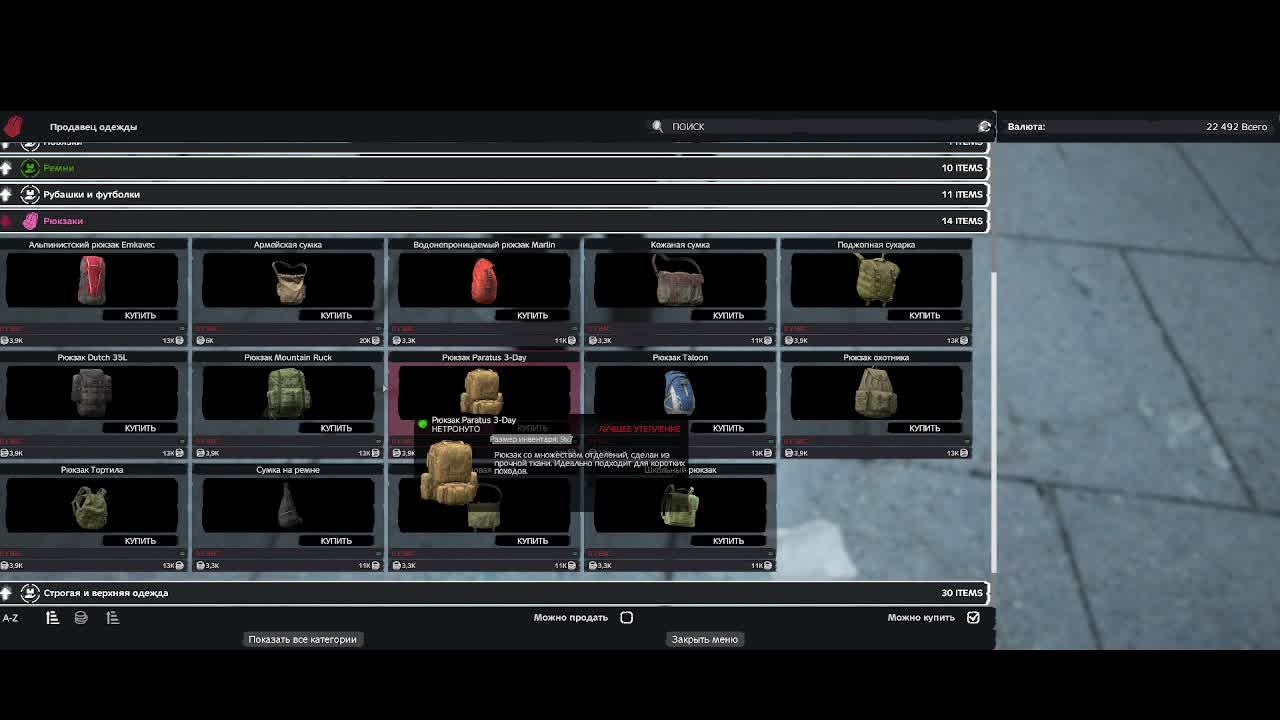Select the Водонепроницаемый рюкзак Marlin image
Screen dimensions: 1280x720
click(484, 279)
